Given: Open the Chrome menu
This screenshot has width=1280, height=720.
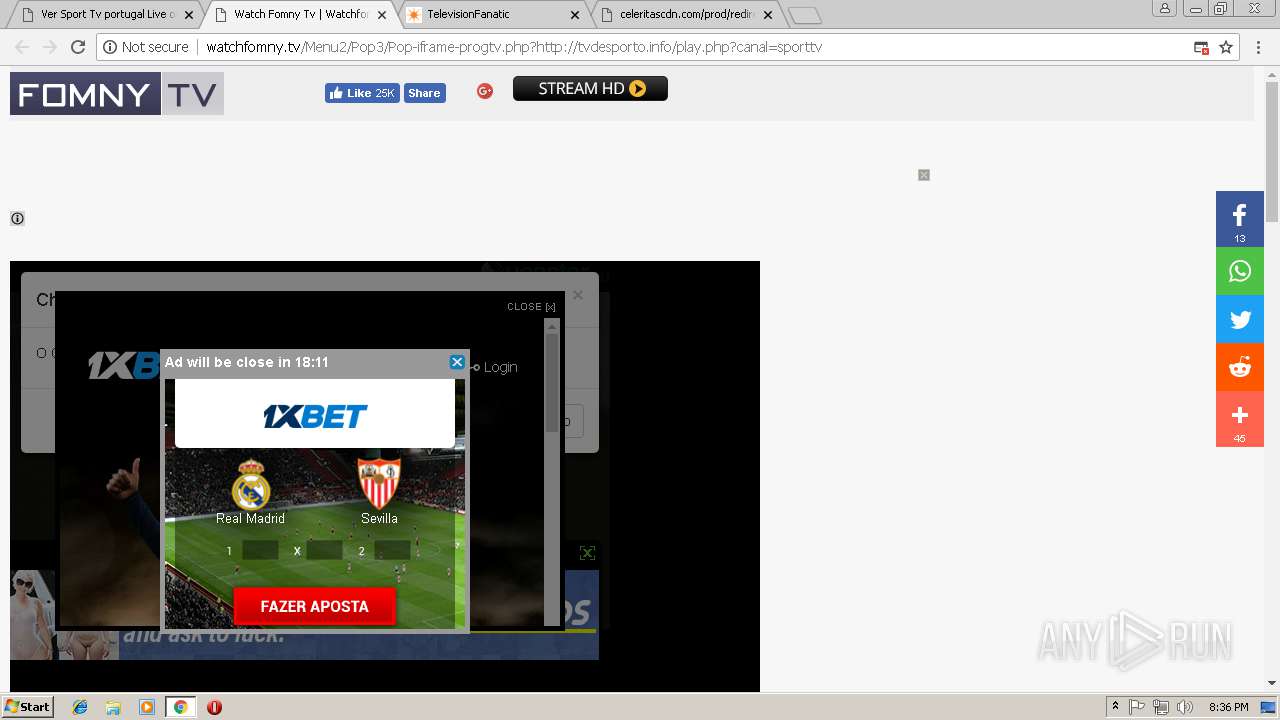Looking at the screenshot, I should click(x=1259, y=47).
